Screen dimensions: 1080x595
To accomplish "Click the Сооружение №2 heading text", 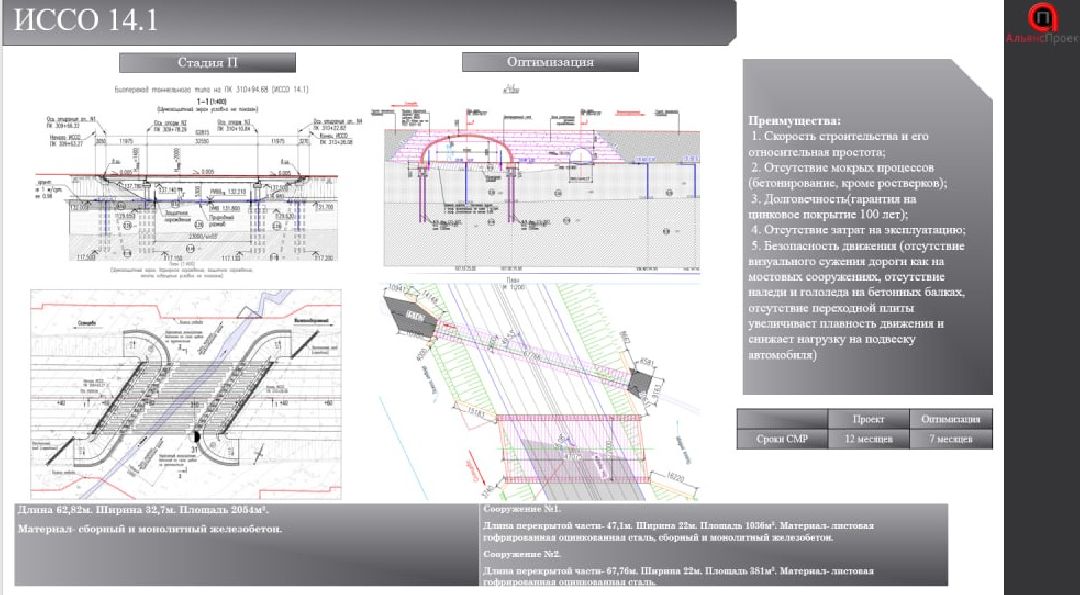I will [519, 553].
